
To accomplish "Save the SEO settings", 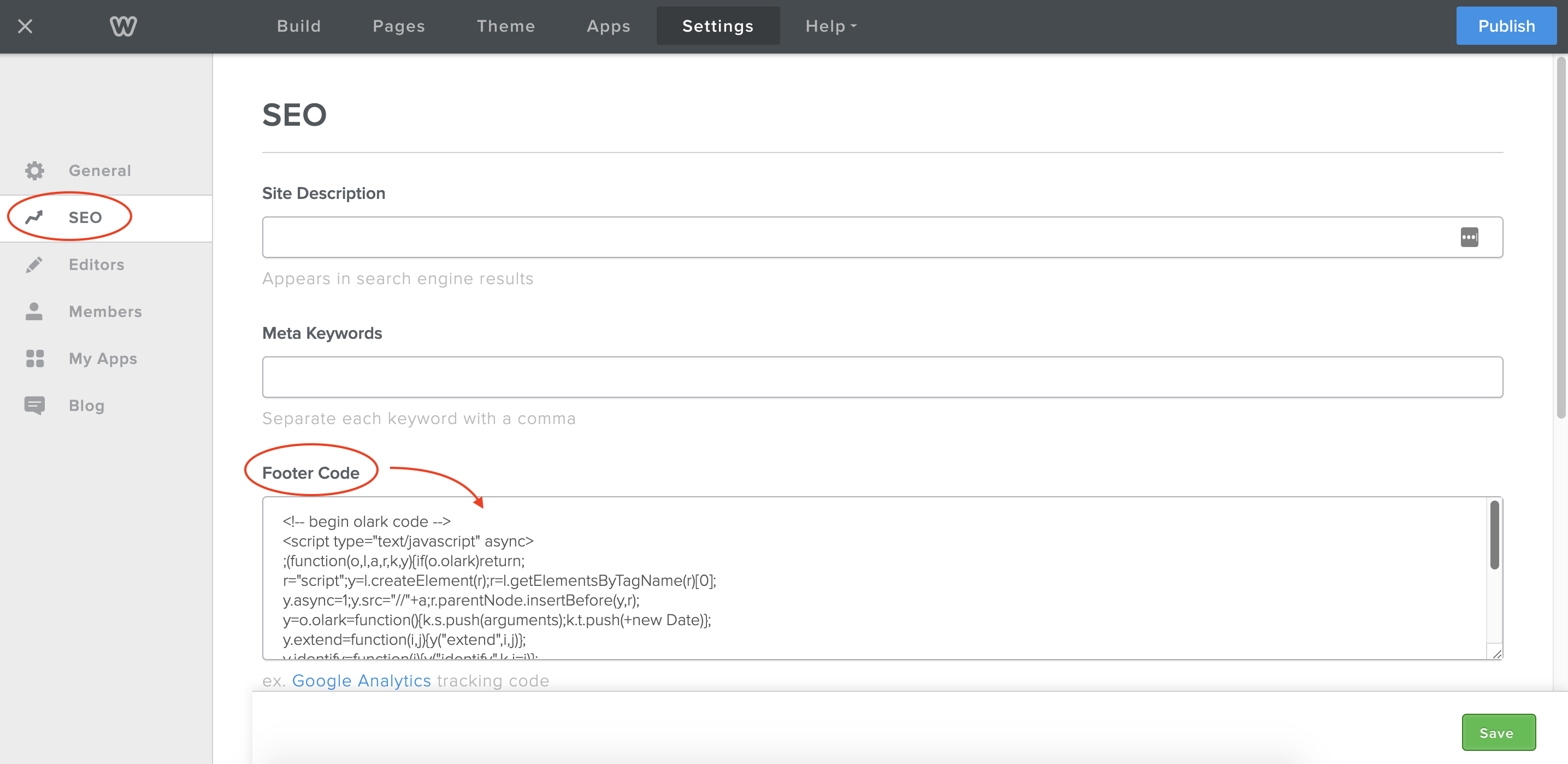I will pyautogui.click(x=1498, y=732).
